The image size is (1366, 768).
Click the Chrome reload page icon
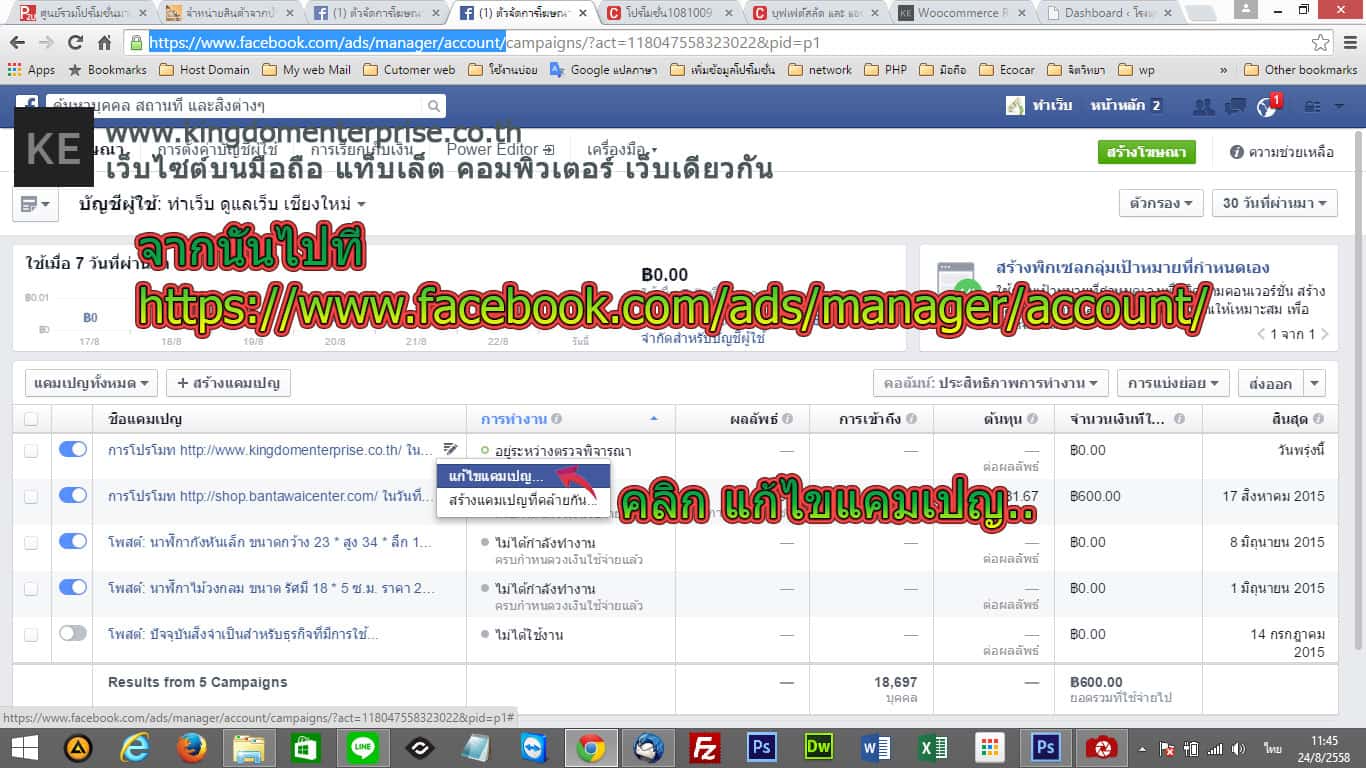tap(75, 43)
